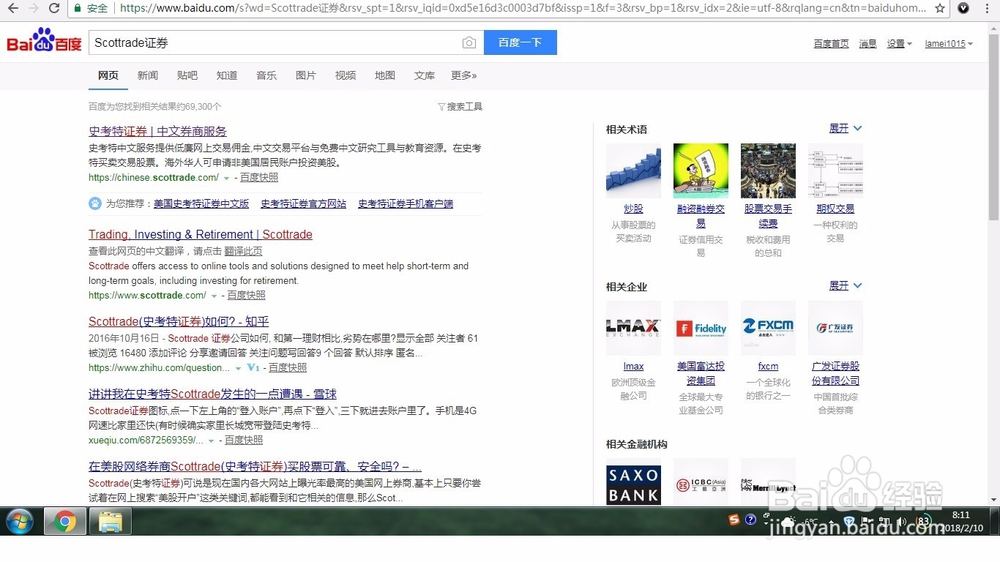Open the 史考特证券 | 中文券商服务 result
This screenshot has width=1000, height=562.
coord(158,131)
